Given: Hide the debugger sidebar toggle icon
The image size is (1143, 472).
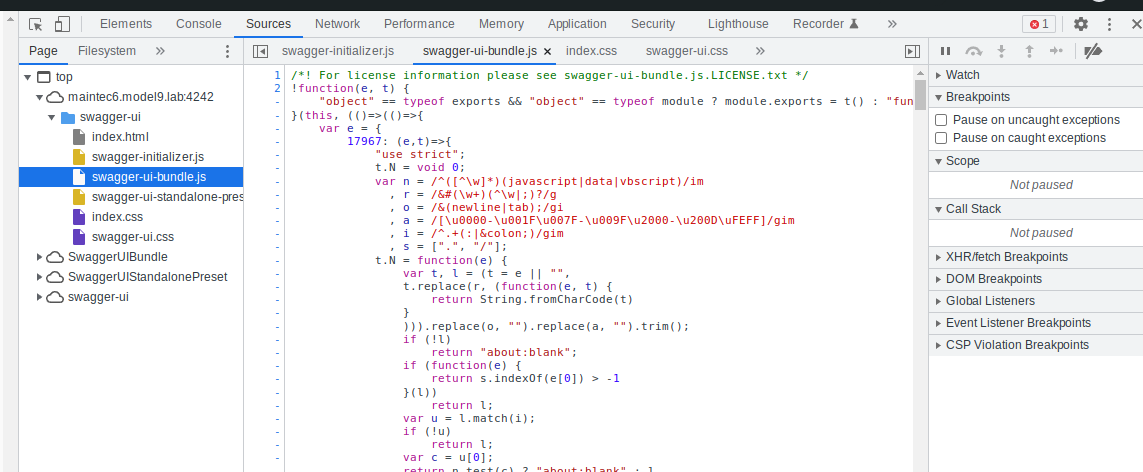Looking at the screenshot, I should (912, 51).
